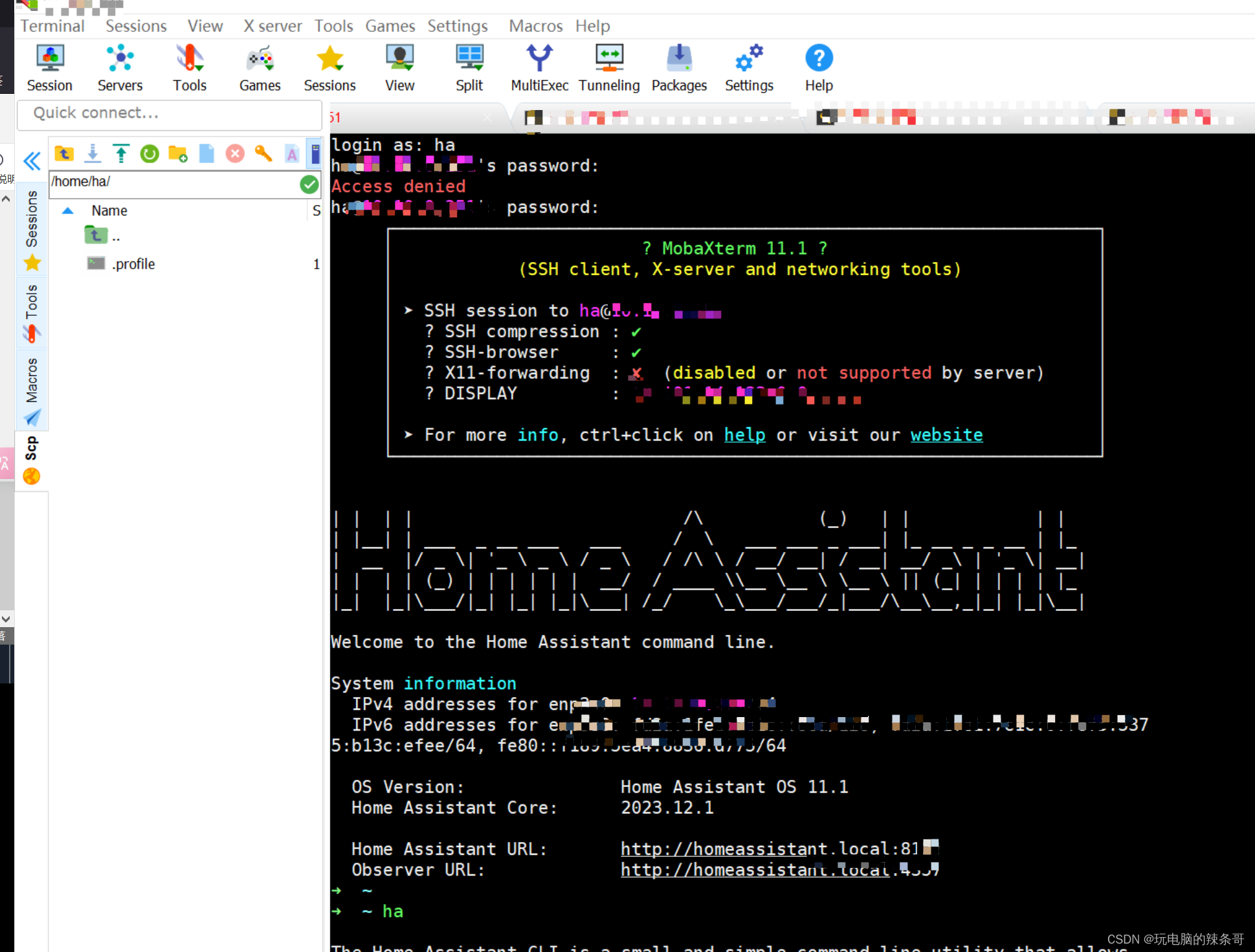Image resolution: width=1255 pixels, height=952 pixels.
Task: Create a new folder in the SFTP browser
Action: click(x=178, y=154)
